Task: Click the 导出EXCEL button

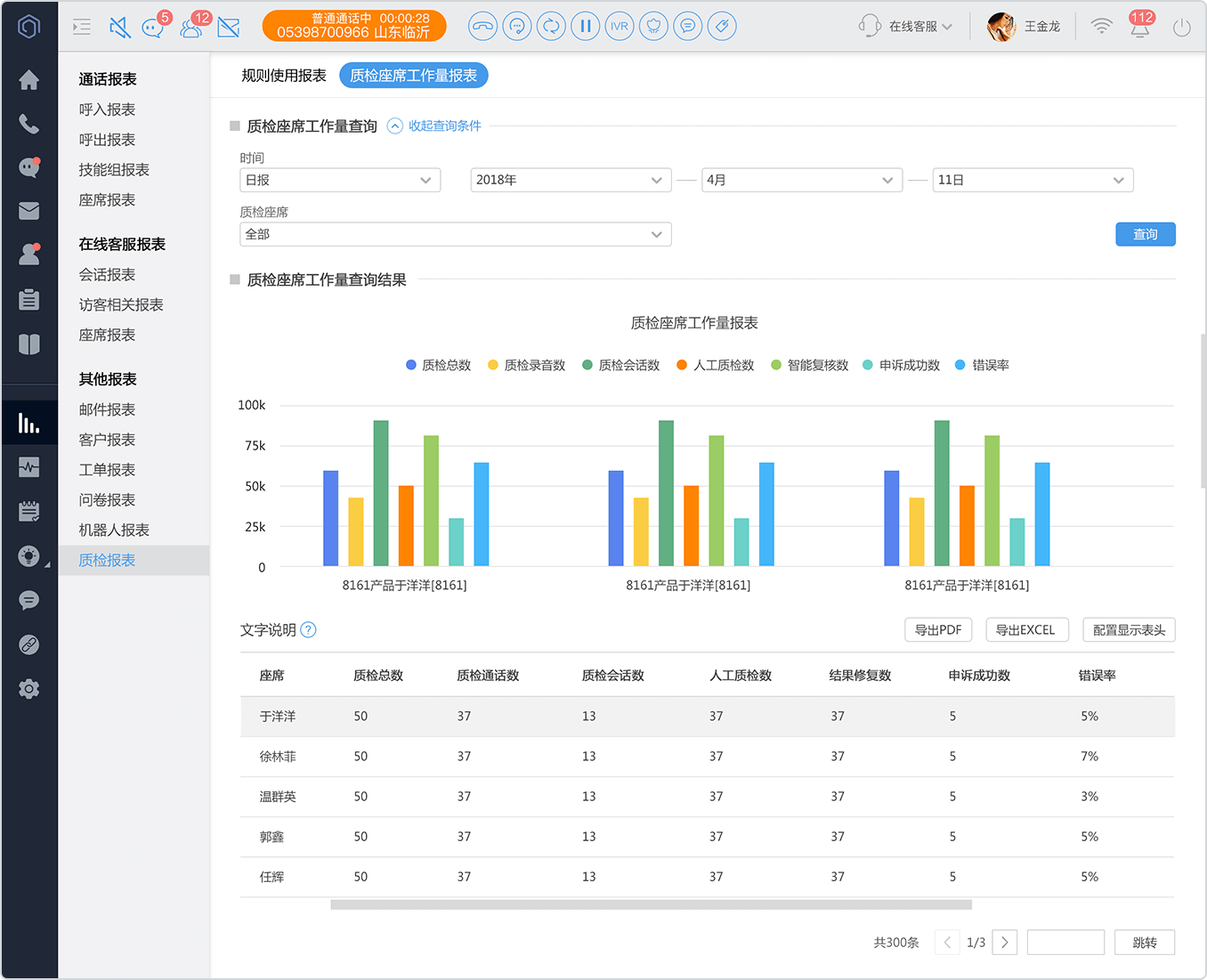Action: pos(1027,630)
